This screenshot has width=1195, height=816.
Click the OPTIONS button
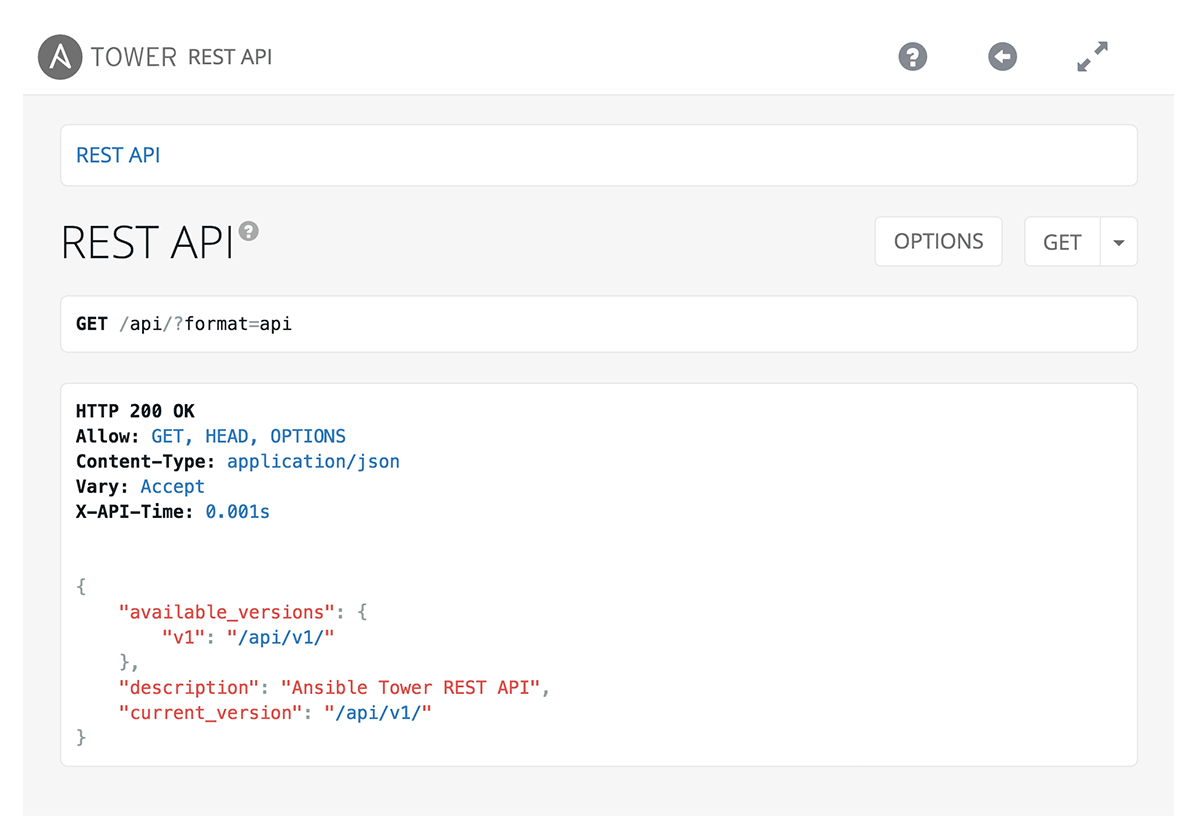pos(938,242)
